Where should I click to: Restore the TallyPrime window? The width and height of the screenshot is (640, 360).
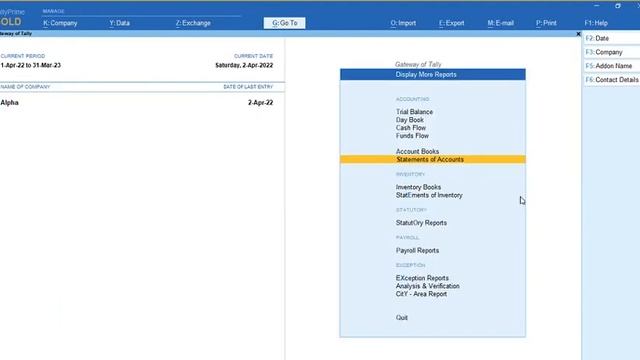pos(618,6)
